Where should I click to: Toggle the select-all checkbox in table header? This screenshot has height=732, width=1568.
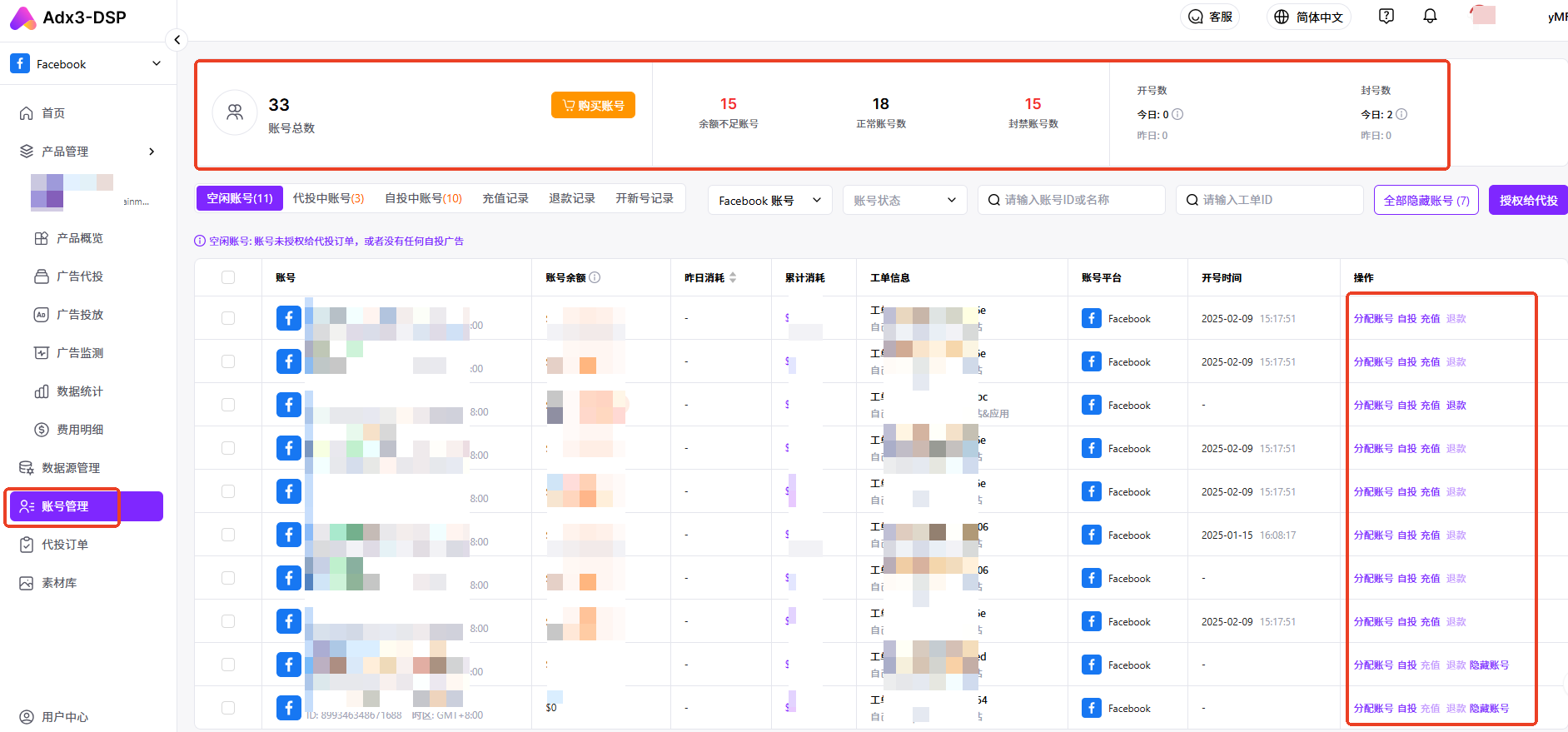(228, 277)
